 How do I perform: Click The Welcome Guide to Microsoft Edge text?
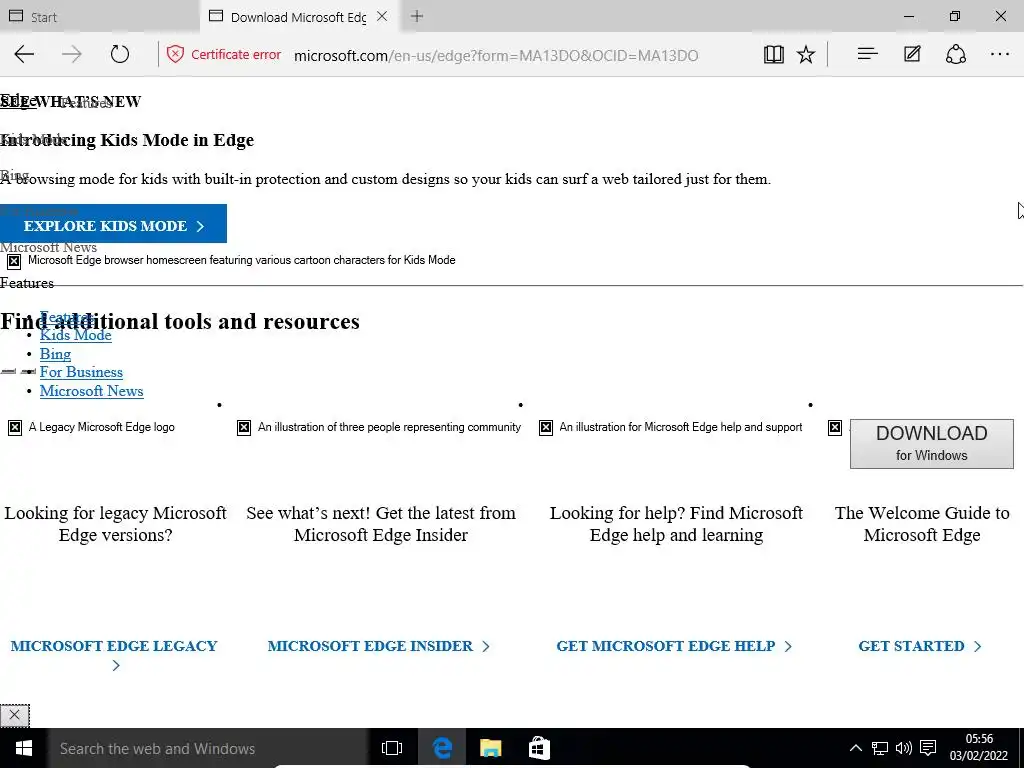point(921,524)
